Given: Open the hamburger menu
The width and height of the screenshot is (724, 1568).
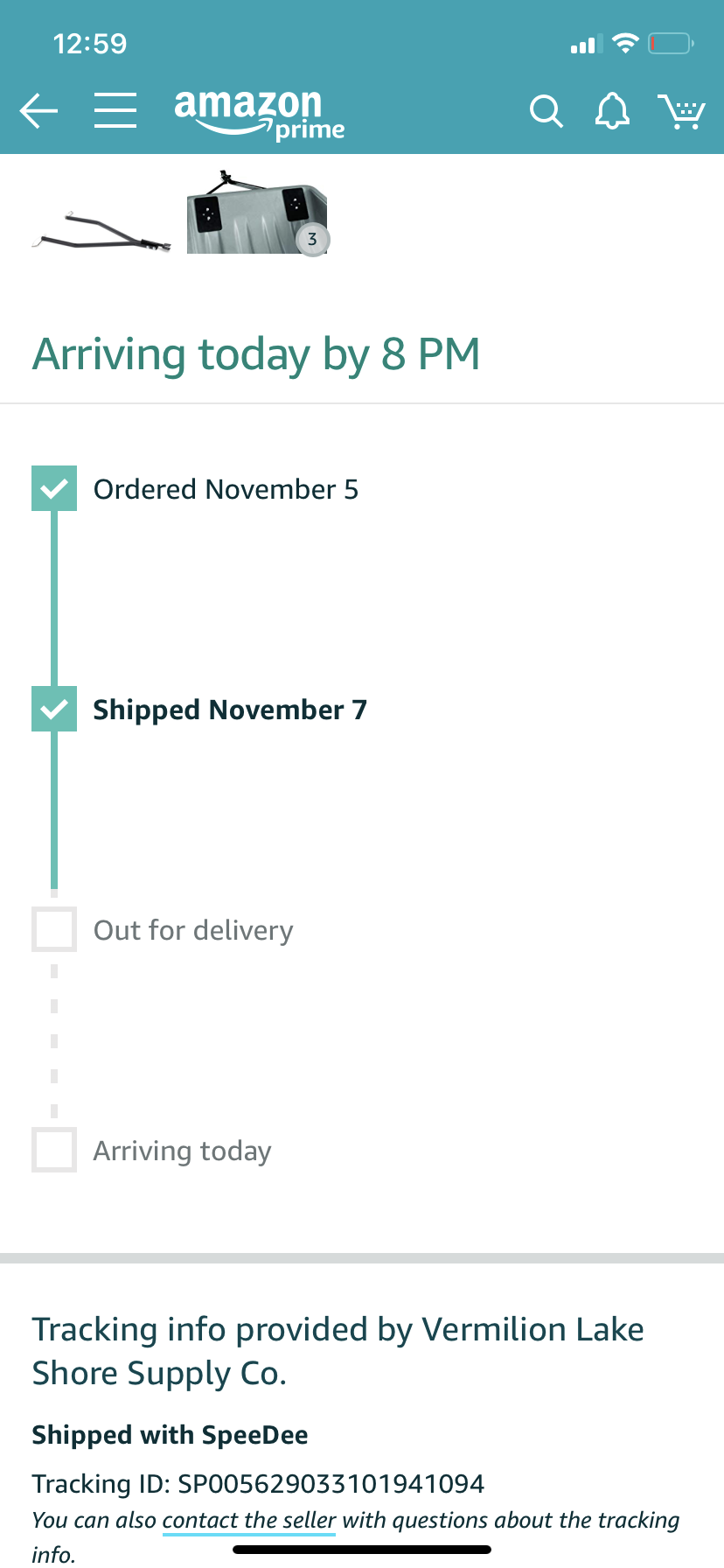Looking at the screenshot, I should 115,111.
